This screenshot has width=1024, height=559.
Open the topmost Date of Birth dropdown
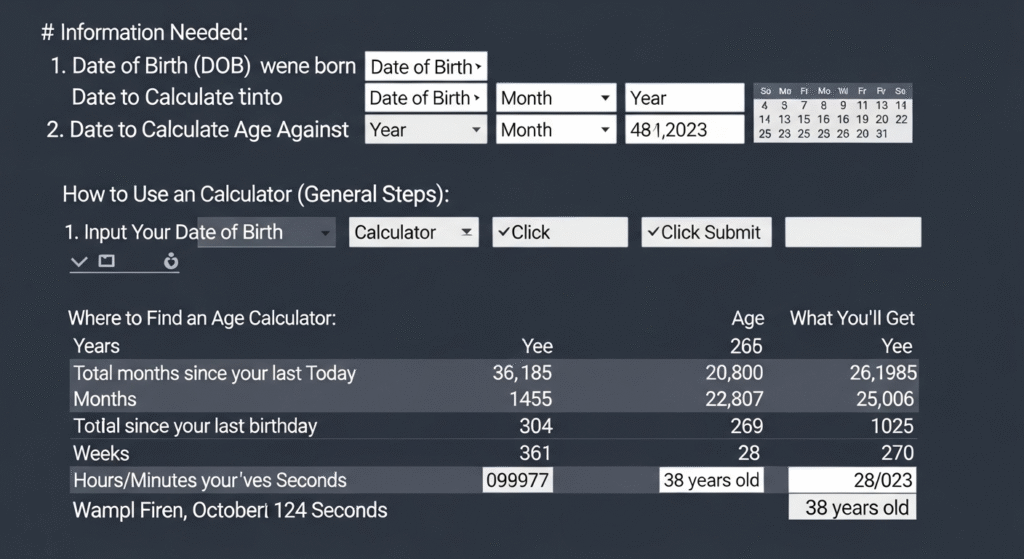coord(425,67)
